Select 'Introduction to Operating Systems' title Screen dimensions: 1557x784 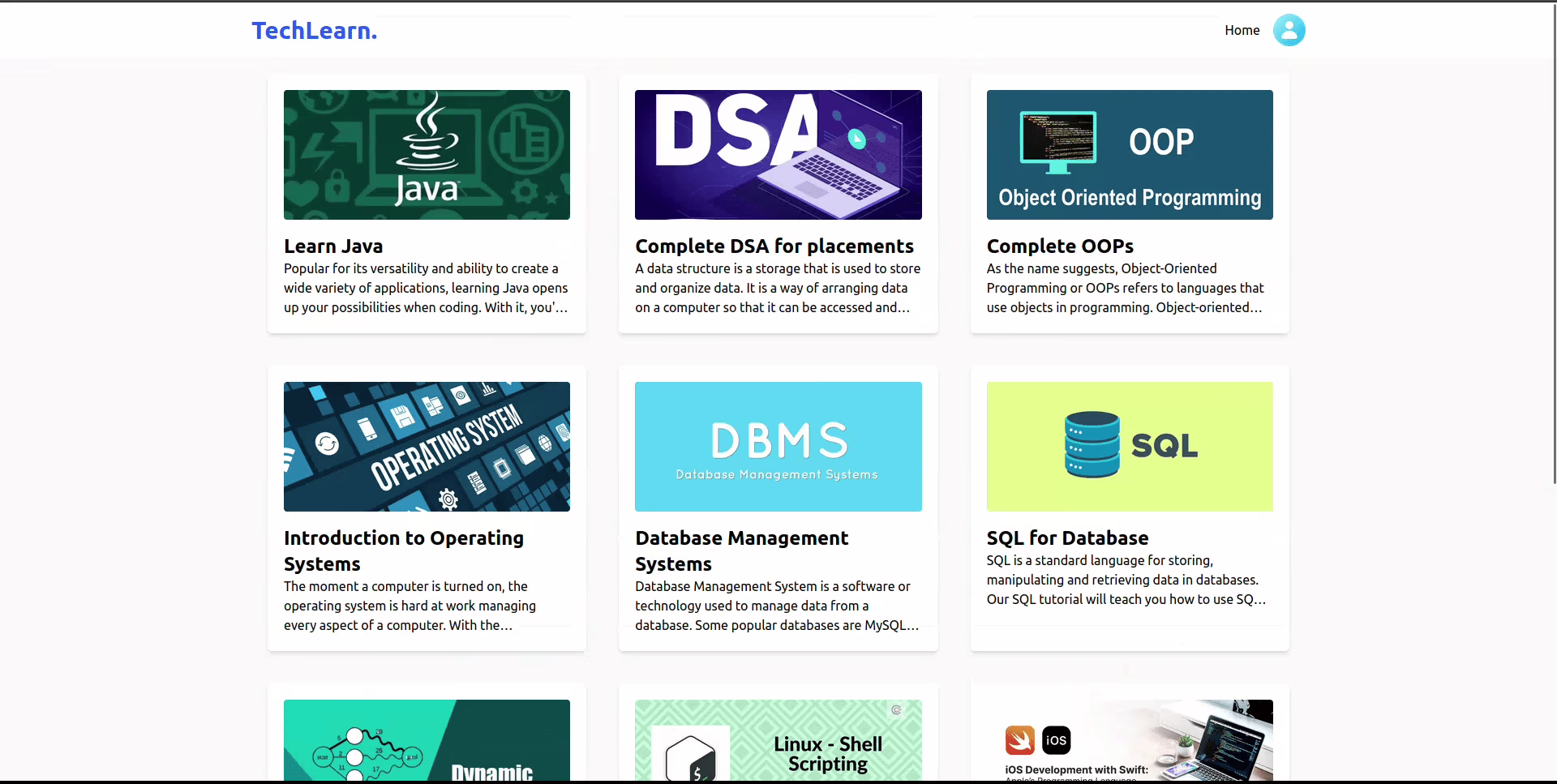(404, 551)
